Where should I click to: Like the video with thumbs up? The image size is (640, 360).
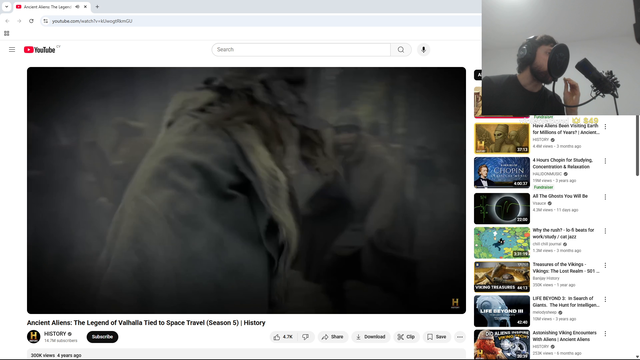click(x=283, y=337)
